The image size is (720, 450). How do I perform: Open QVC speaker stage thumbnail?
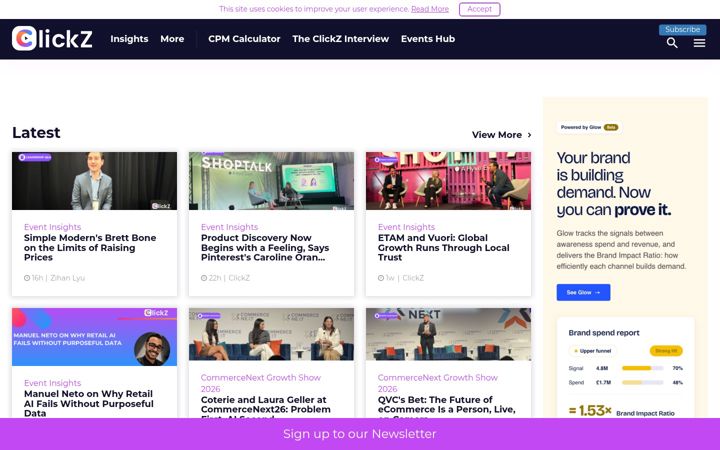(448, 334)
